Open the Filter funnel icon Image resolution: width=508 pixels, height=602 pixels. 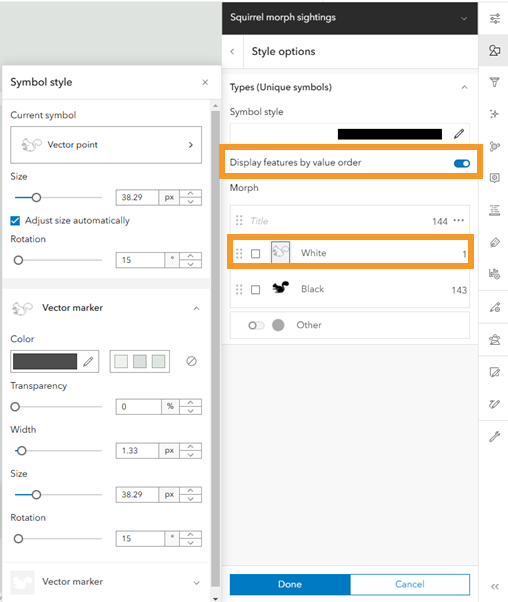tap(495, 82)
